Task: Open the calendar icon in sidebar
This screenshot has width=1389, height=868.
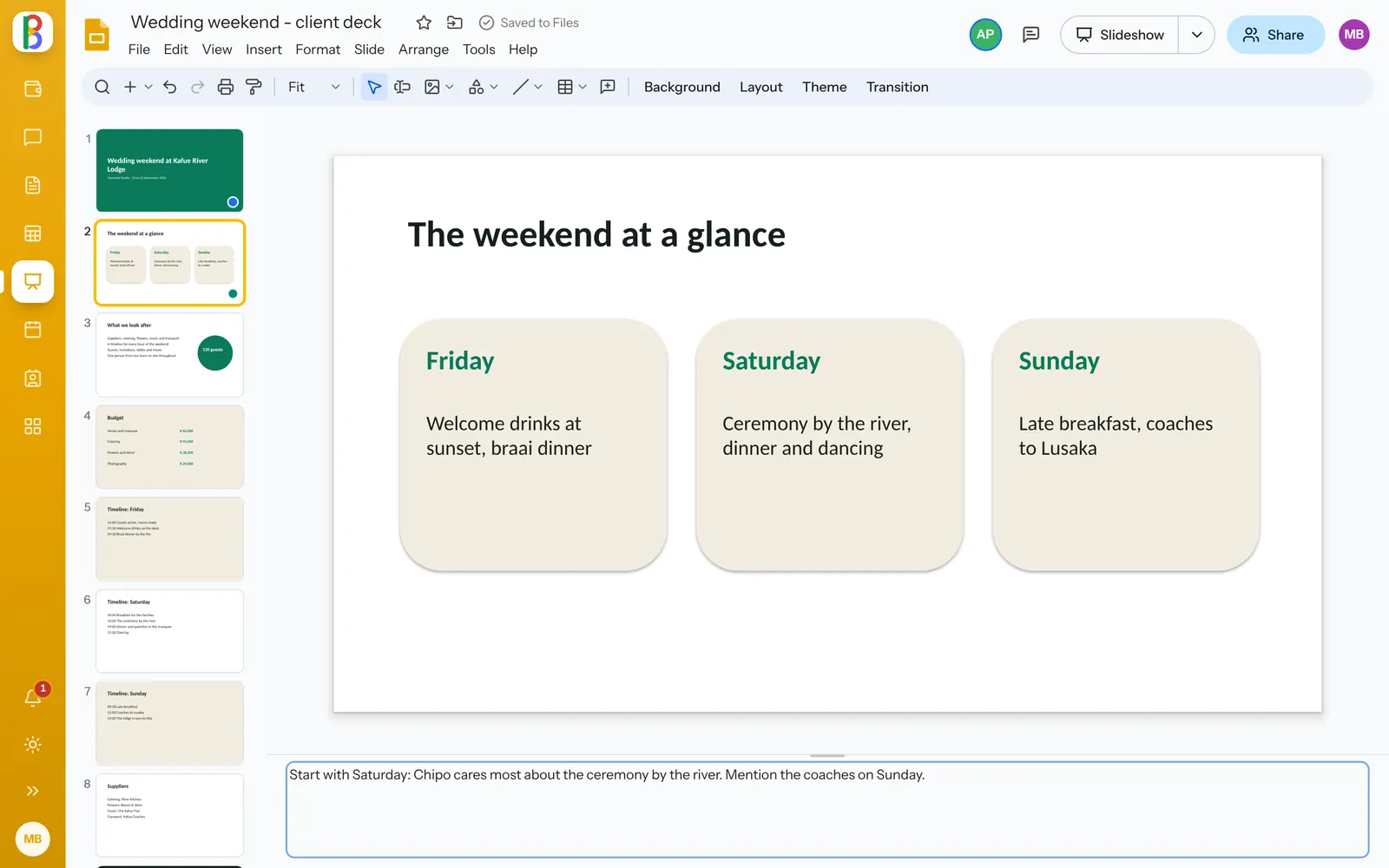Action: [33, 330]
